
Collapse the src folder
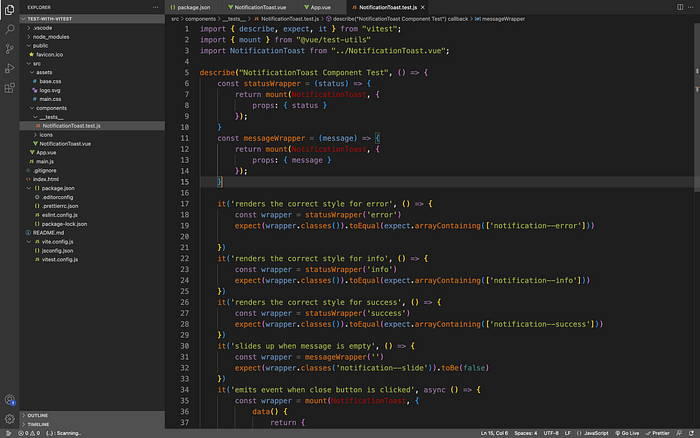[92, 63]
